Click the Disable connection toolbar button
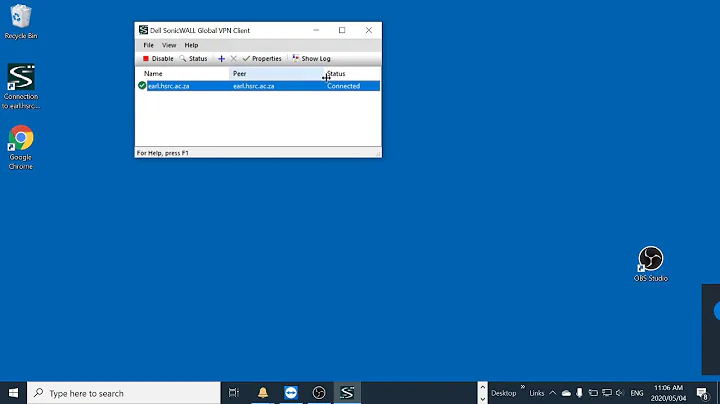The height and width of the screenshot is (404, 720). tap(158, 59)
